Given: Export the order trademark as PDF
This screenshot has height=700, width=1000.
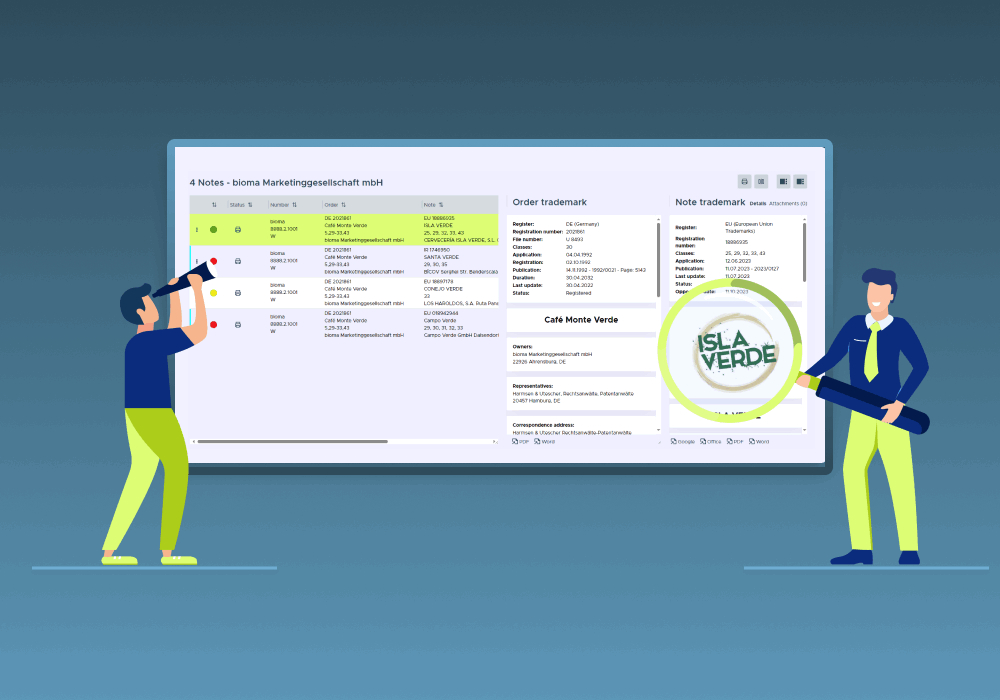Looking at the screenshot, I should pos(521,441).
